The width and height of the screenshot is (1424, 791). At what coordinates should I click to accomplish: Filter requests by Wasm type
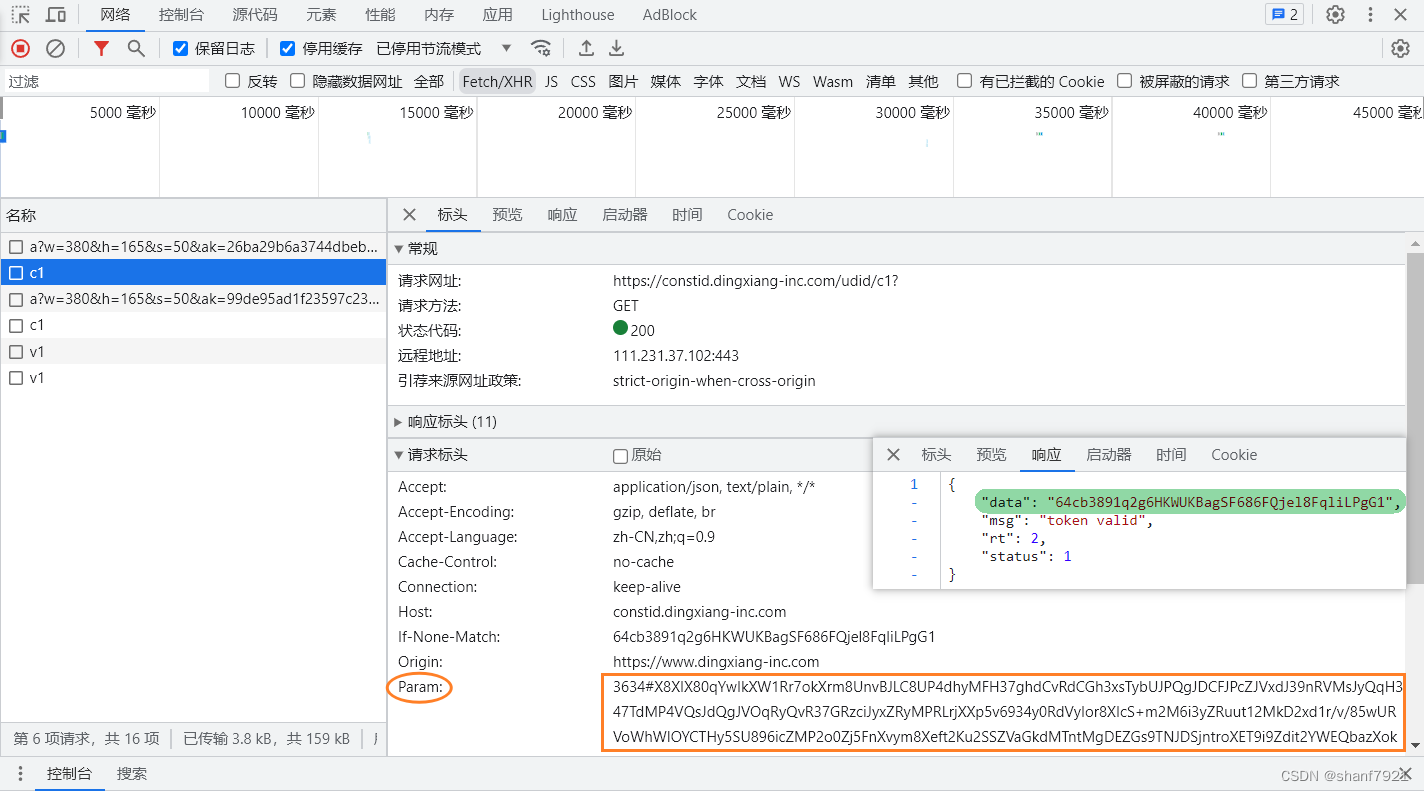833,81
